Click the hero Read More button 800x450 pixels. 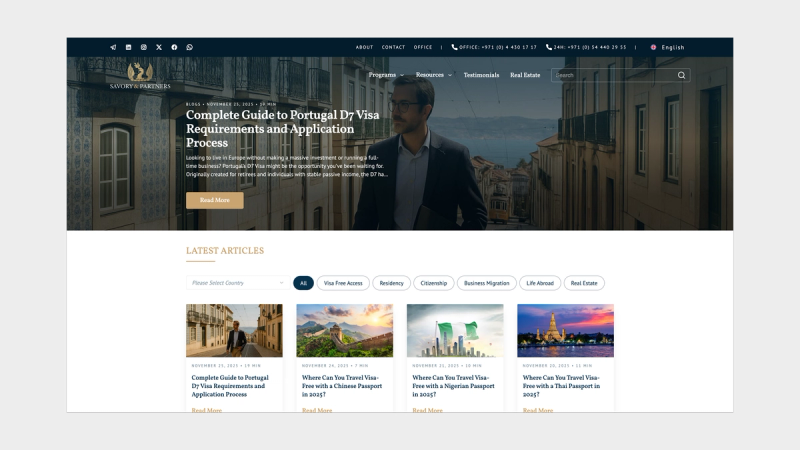[215, 200]
